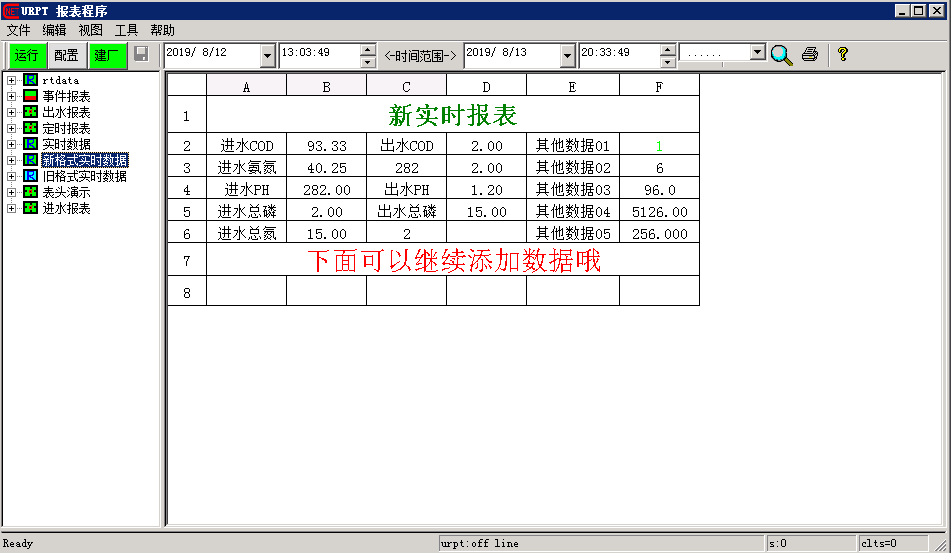Click the 旧格式实时数据 tree icon
This screenshot has height=553, width=952.
coord(31,176)
